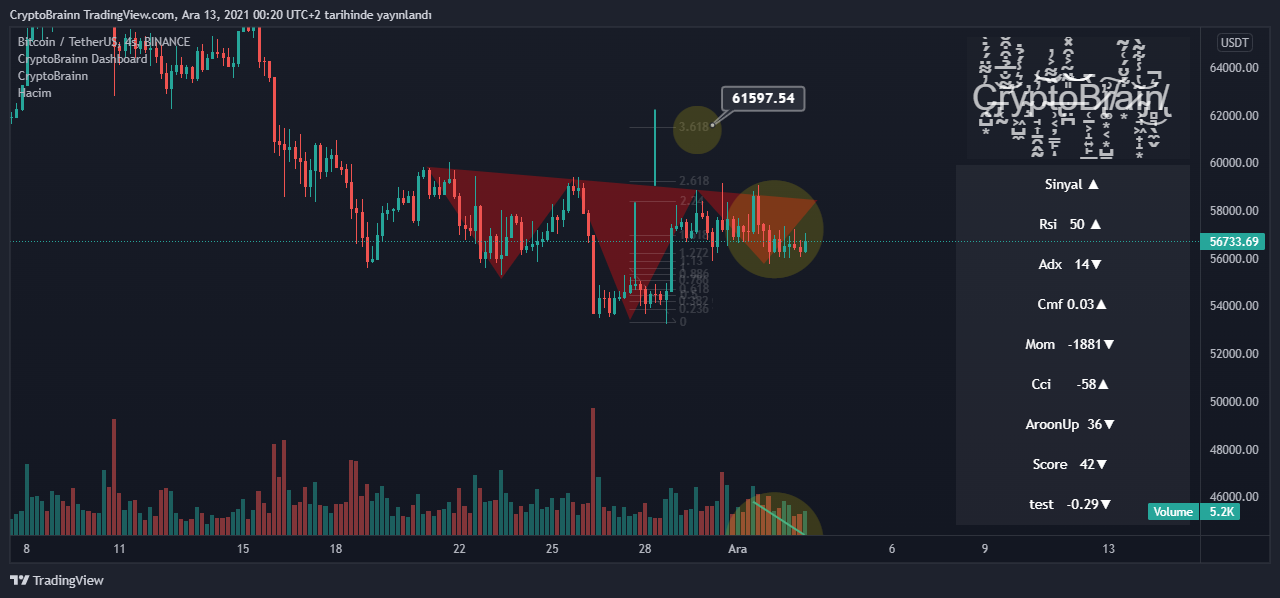The height and width of the screenshot is (598, 1280).
Task: Click the Rsi 50 dashboard row
Action: [x=1072, y=224]
